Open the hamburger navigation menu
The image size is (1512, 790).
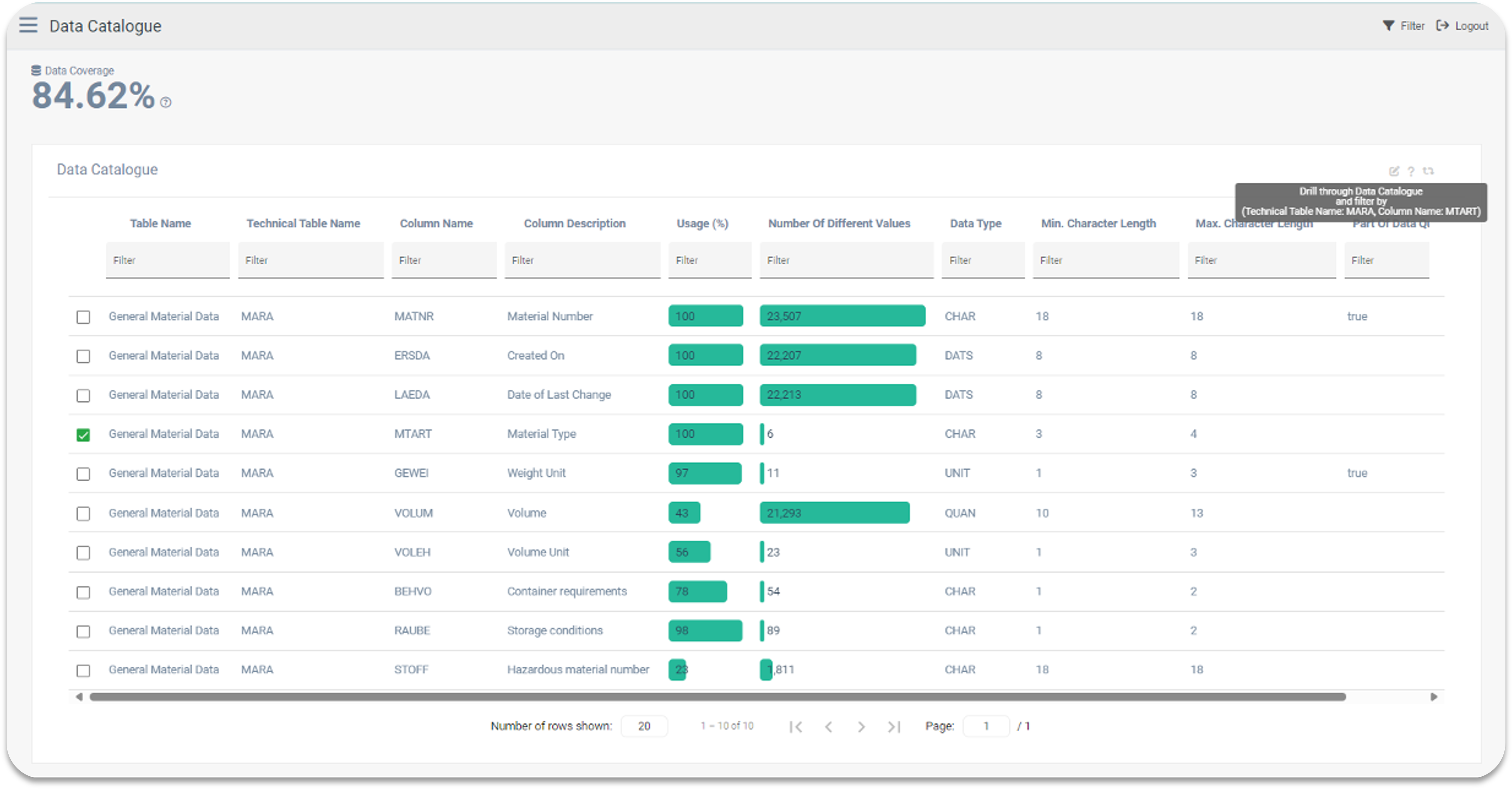(x=28, y=25)
